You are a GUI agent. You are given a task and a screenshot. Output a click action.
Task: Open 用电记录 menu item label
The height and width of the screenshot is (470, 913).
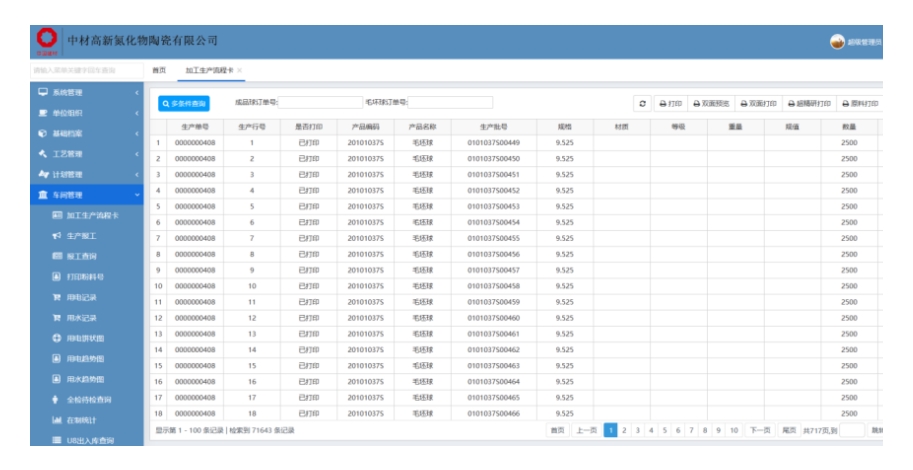pyautogui.click(x=82, y=298)
